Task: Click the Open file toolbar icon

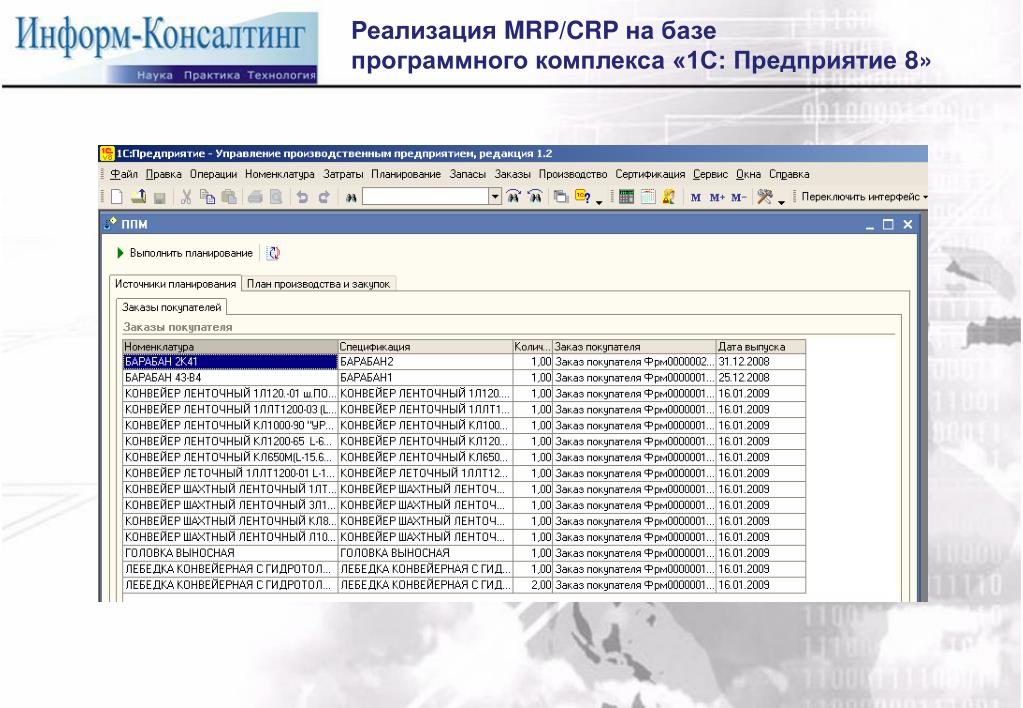Action: [138, 196]
